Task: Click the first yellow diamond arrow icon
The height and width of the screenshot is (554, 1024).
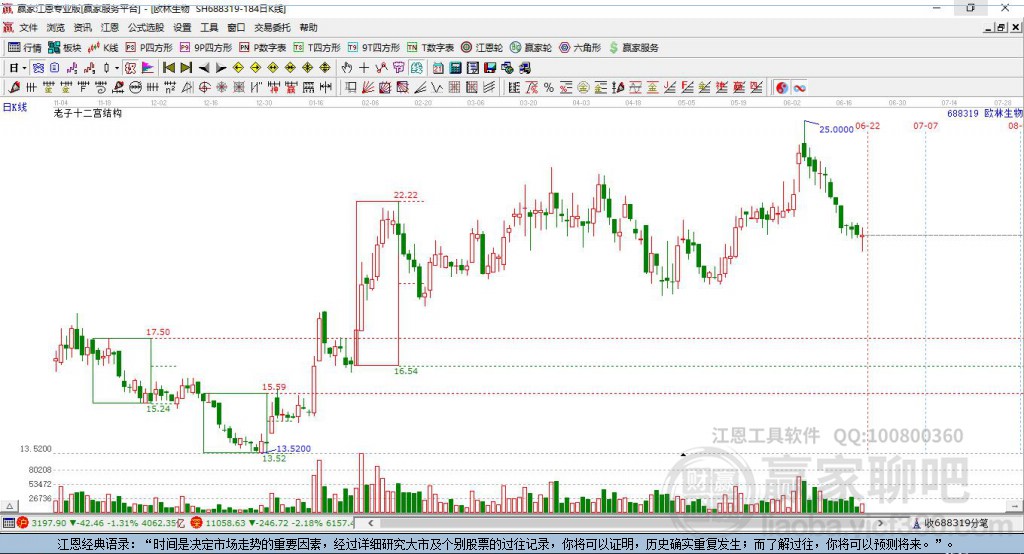Action: (x=238, y=67)
